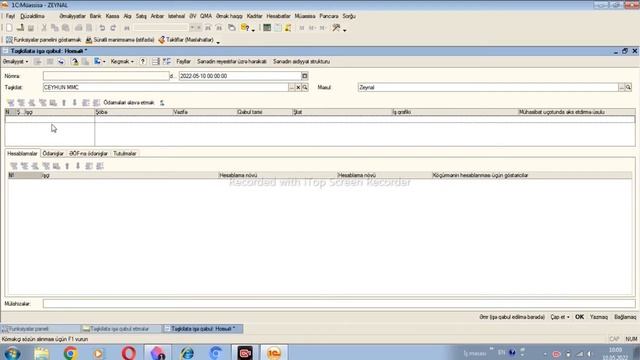Click the binoculars icon in the main toolbar
This screenshot has height=360, width=640.
coord(127,28)
